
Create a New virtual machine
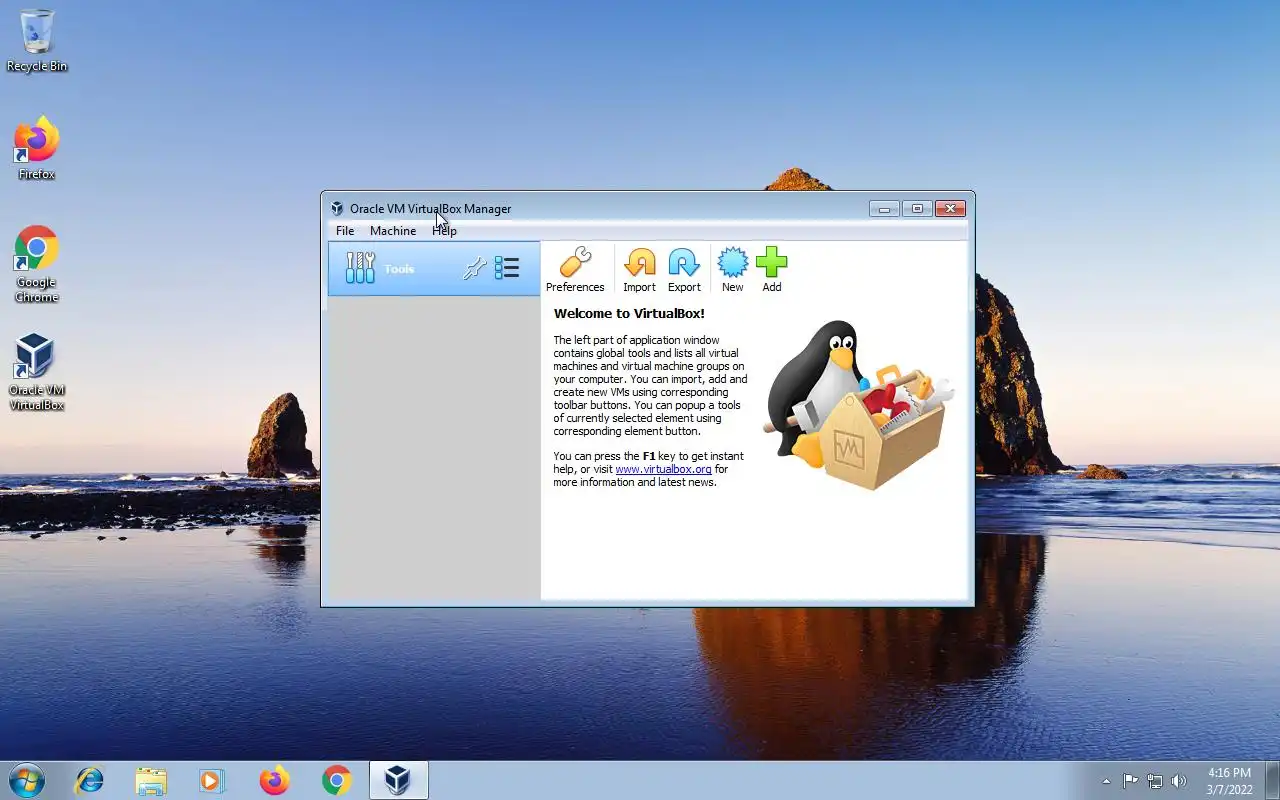click(733, 270)
